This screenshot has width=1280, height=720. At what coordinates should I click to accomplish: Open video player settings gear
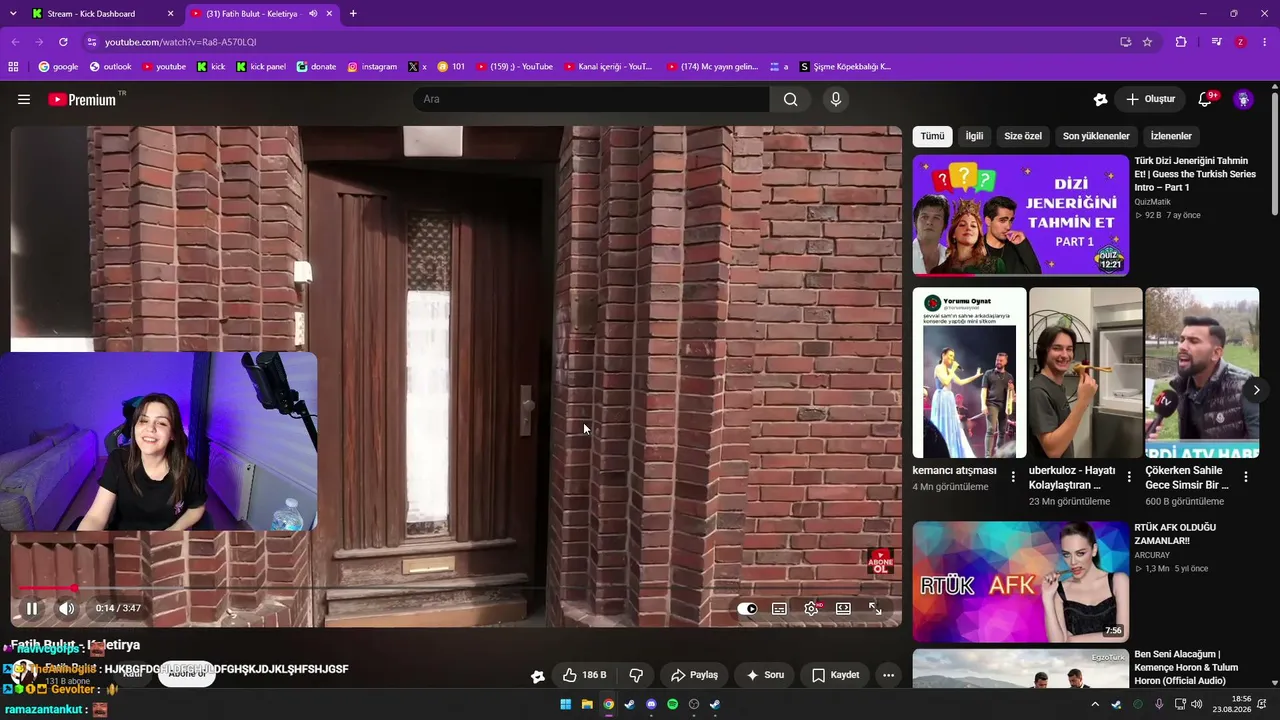click(812, 608)
